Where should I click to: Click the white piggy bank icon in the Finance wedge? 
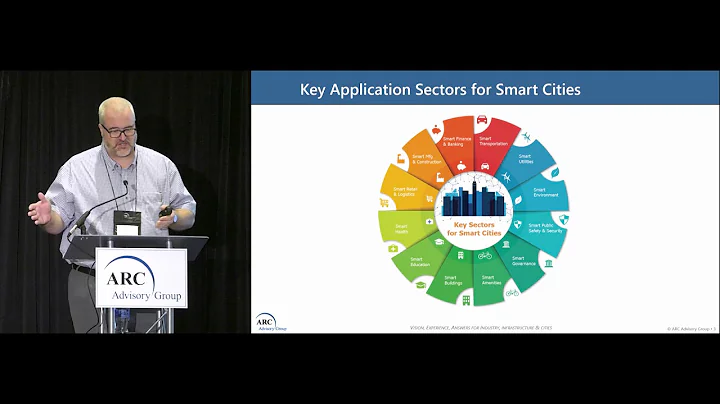click(461, 166)
